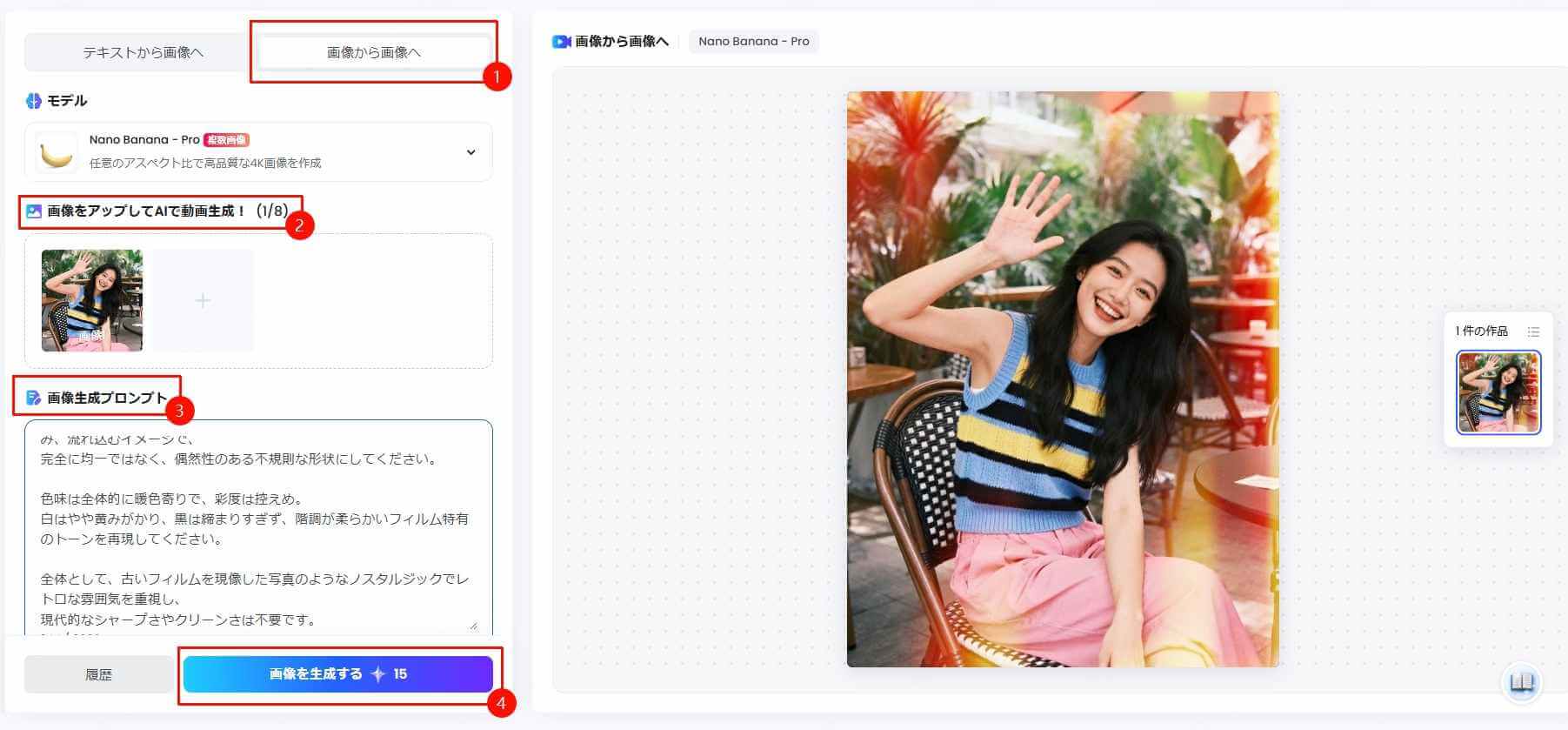Click the video camera icon in the preview header
This screenshot has height=730, width=1568.
tap(562, 42)
